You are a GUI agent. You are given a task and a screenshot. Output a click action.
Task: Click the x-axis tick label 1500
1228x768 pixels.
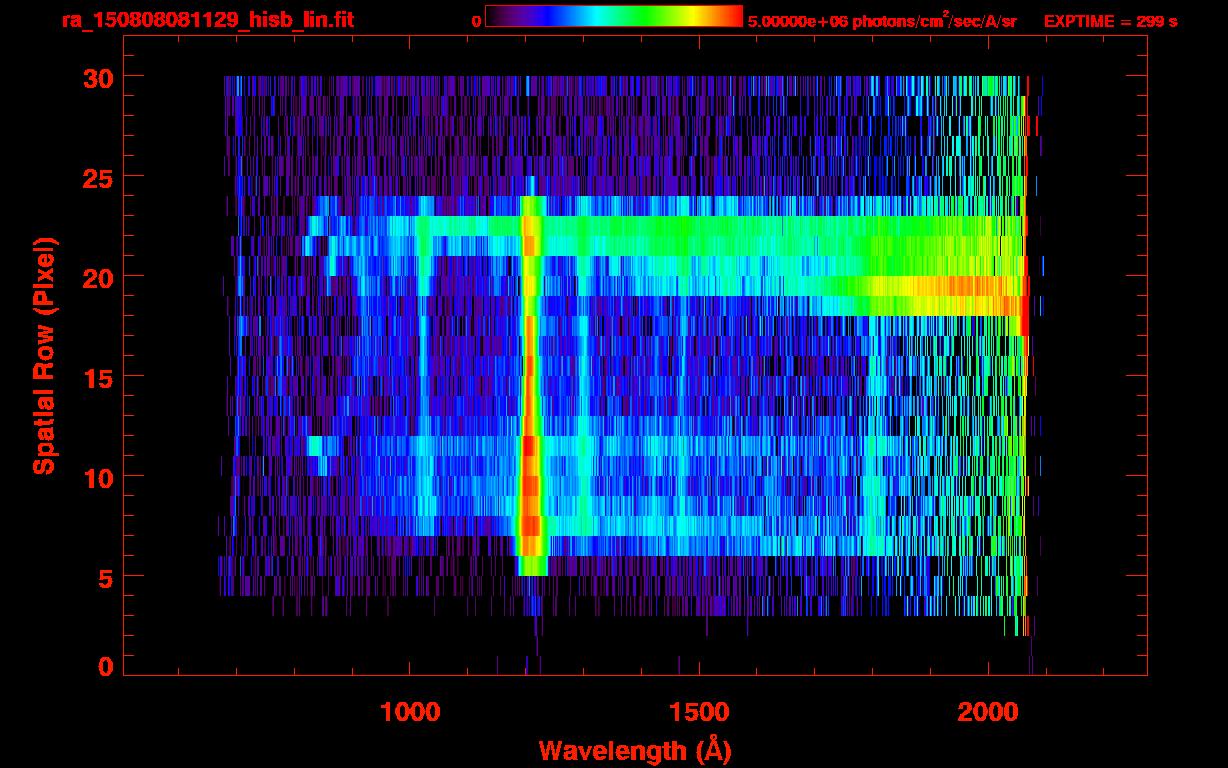click(699, 711)
